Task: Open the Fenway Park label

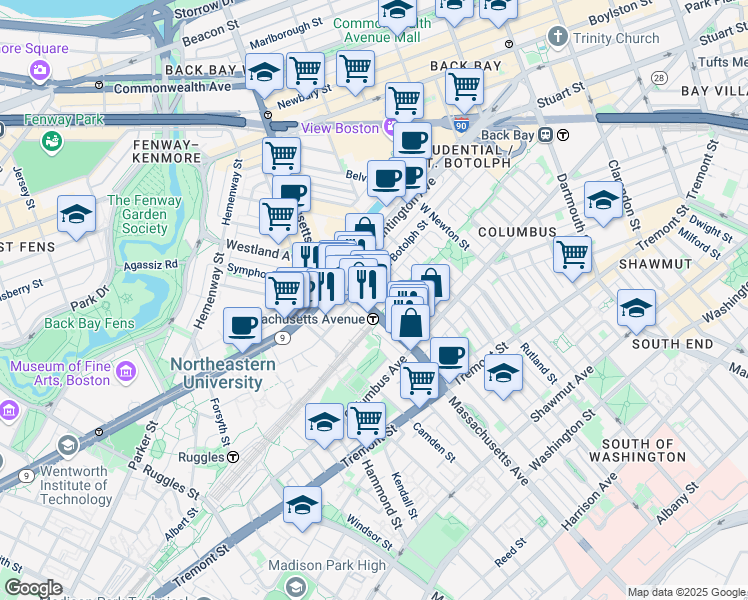Action: click(64, 119)
